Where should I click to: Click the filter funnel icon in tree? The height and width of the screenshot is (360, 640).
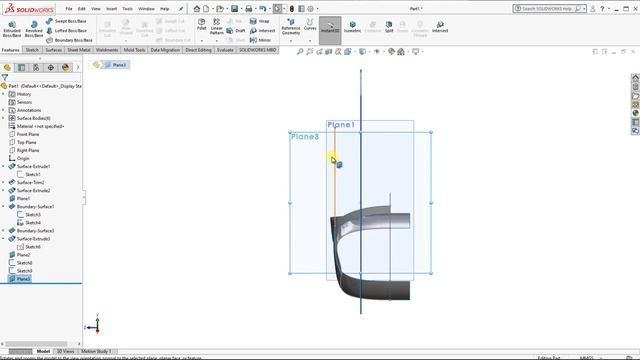click(4, 78)
